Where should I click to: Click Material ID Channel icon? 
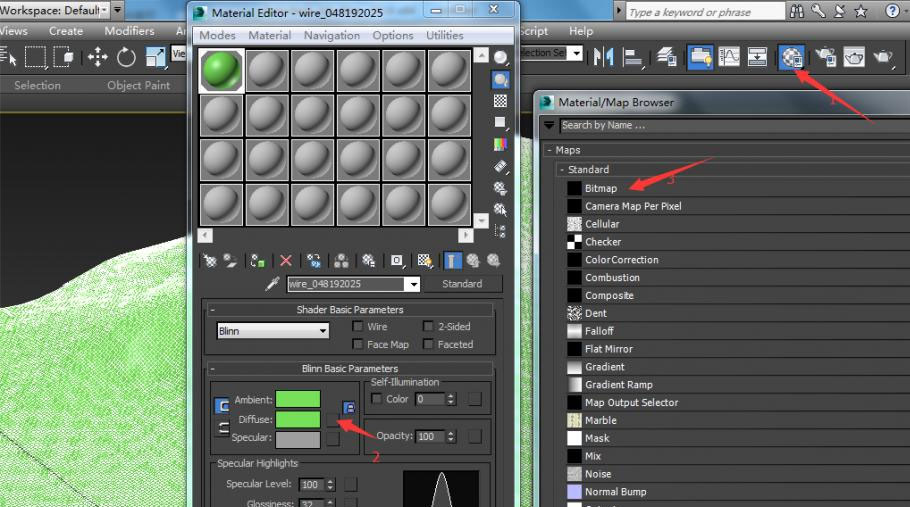coord(397,261)
